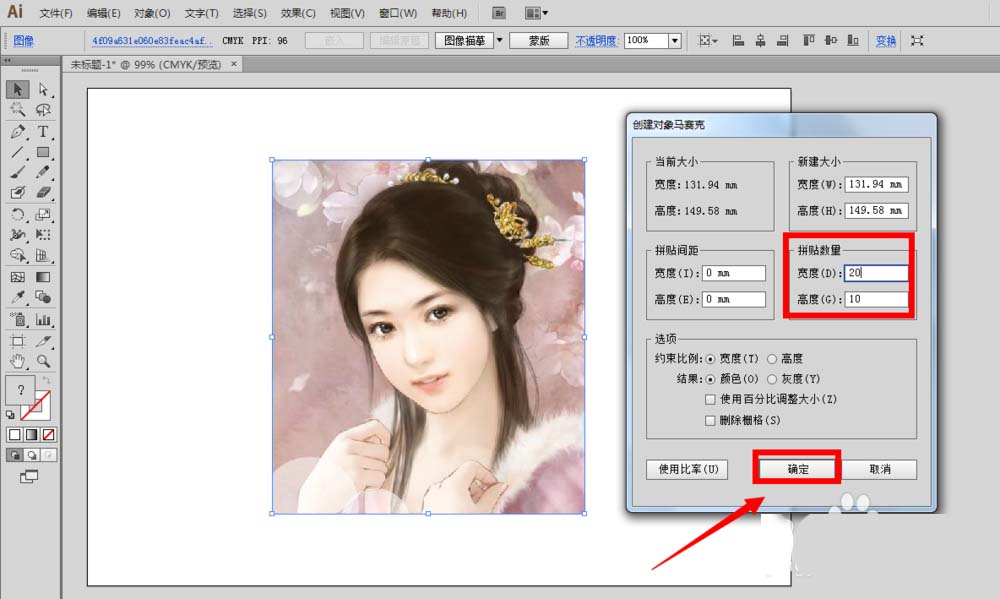Select the Magic Wand tool
Viewport: 1000px width, 599px height.
point(18,110)
